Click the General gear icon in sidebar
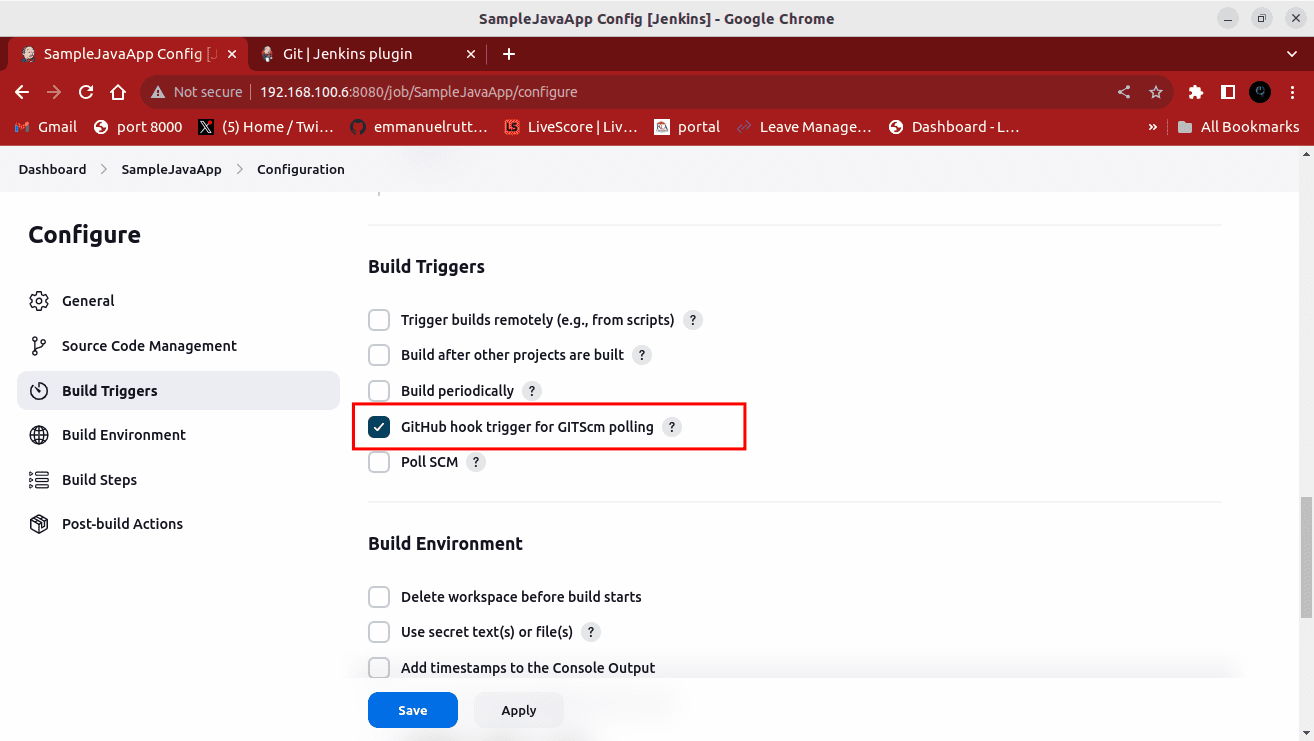 click(x=39, y=301)
